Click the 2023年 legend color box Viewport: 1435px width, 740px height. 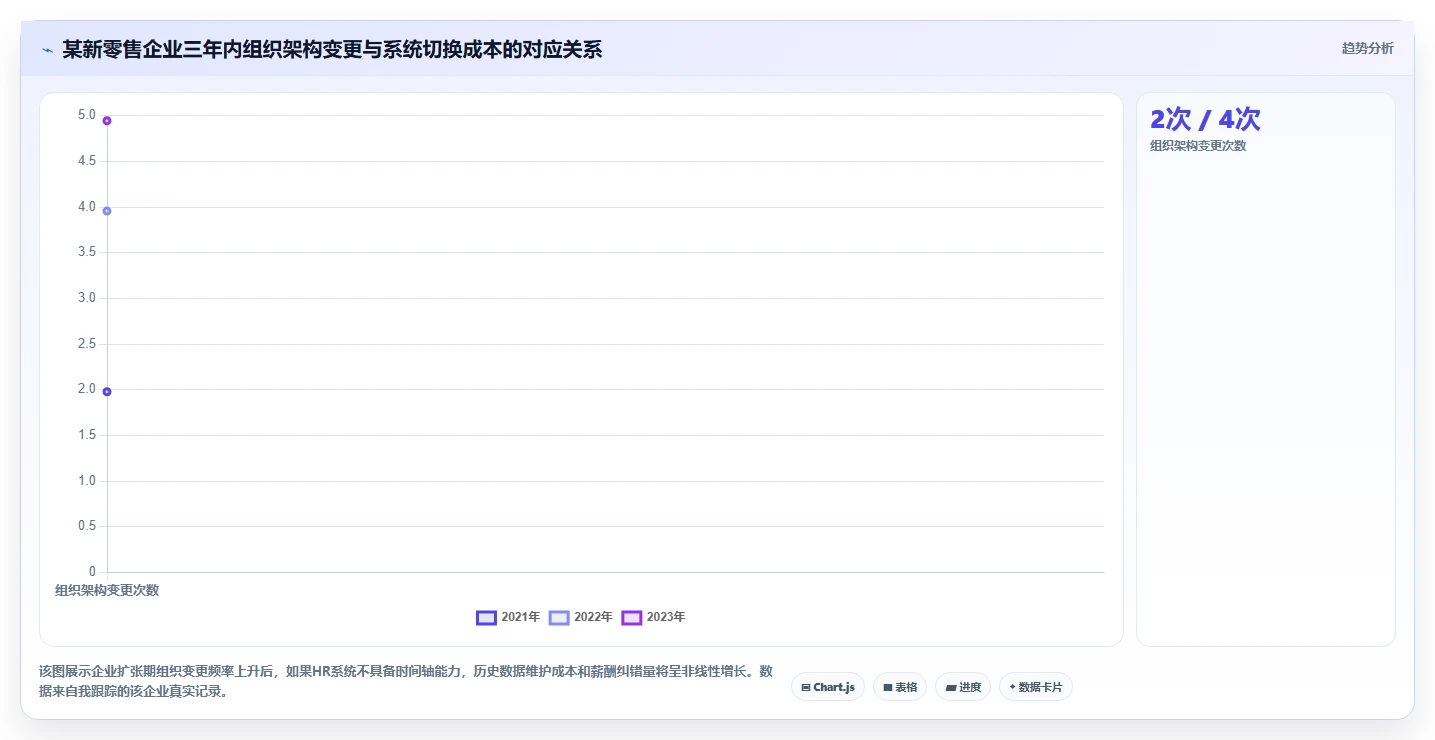(x=632, y=617)
